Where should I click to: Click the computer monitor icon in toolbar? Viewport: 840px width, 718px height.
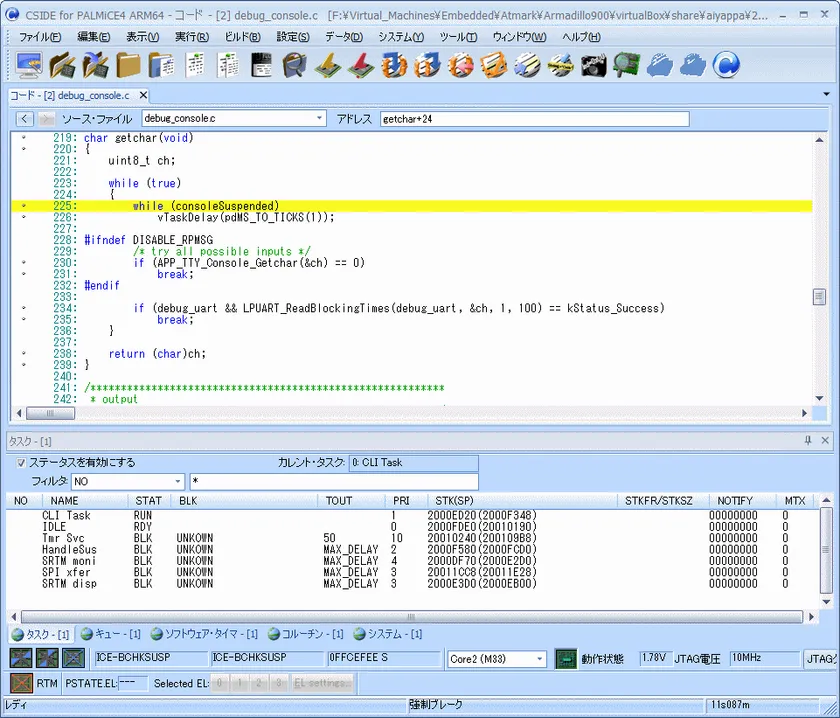point(29,65)
